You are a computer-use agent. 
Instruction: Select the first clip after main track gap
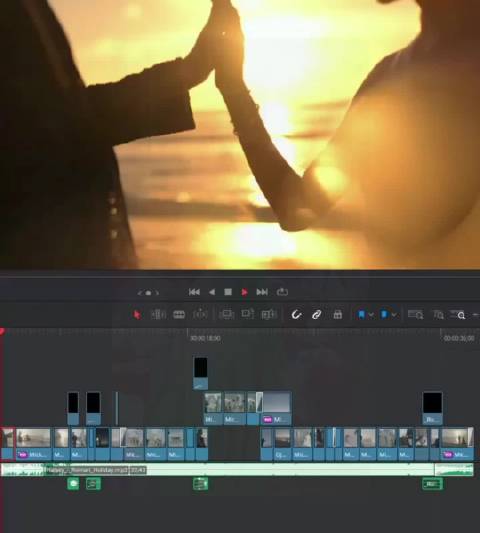point(267,444)
